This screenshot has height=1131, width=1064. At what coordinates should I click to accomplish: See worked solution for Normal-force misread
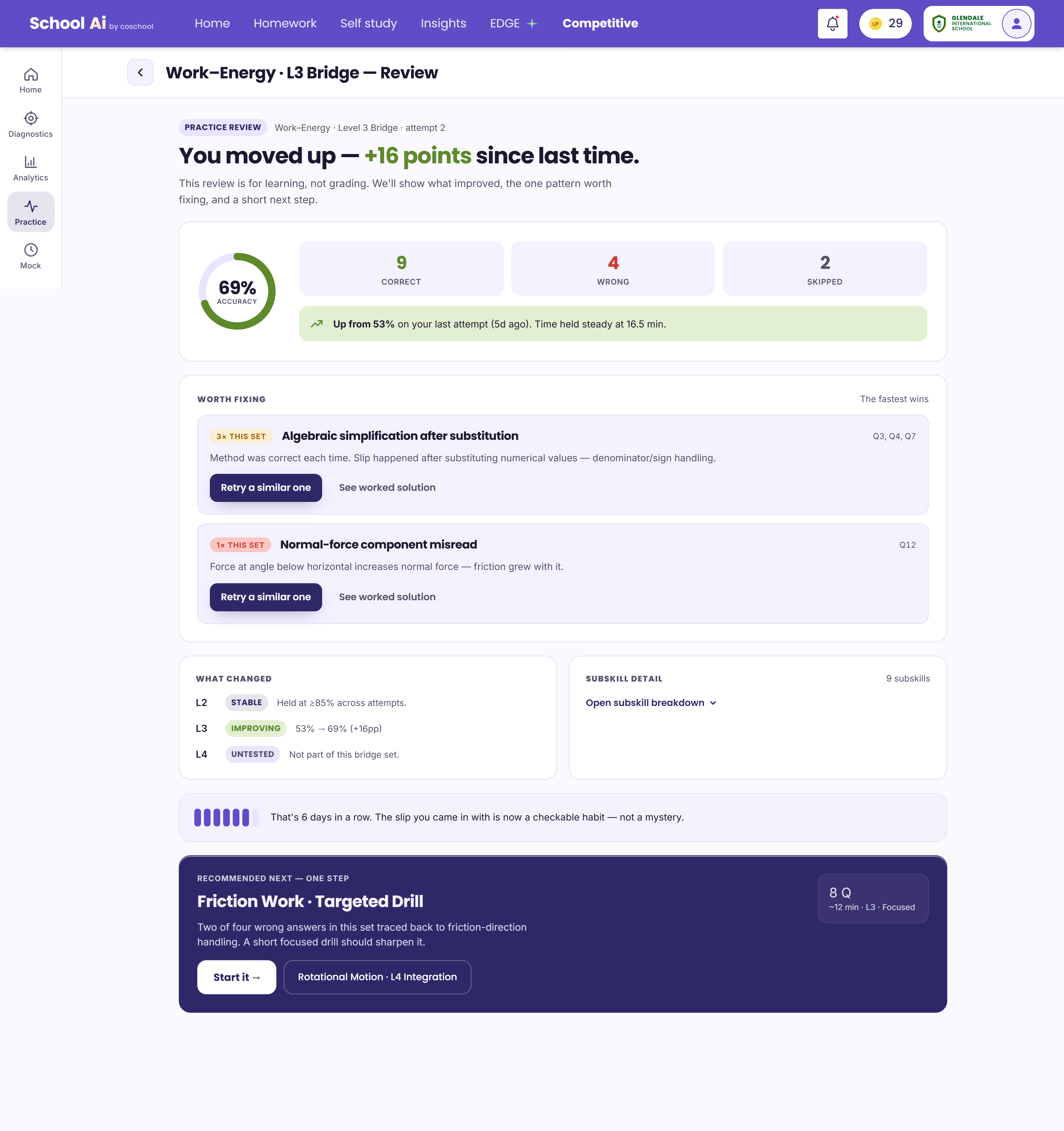click(387, 597)
